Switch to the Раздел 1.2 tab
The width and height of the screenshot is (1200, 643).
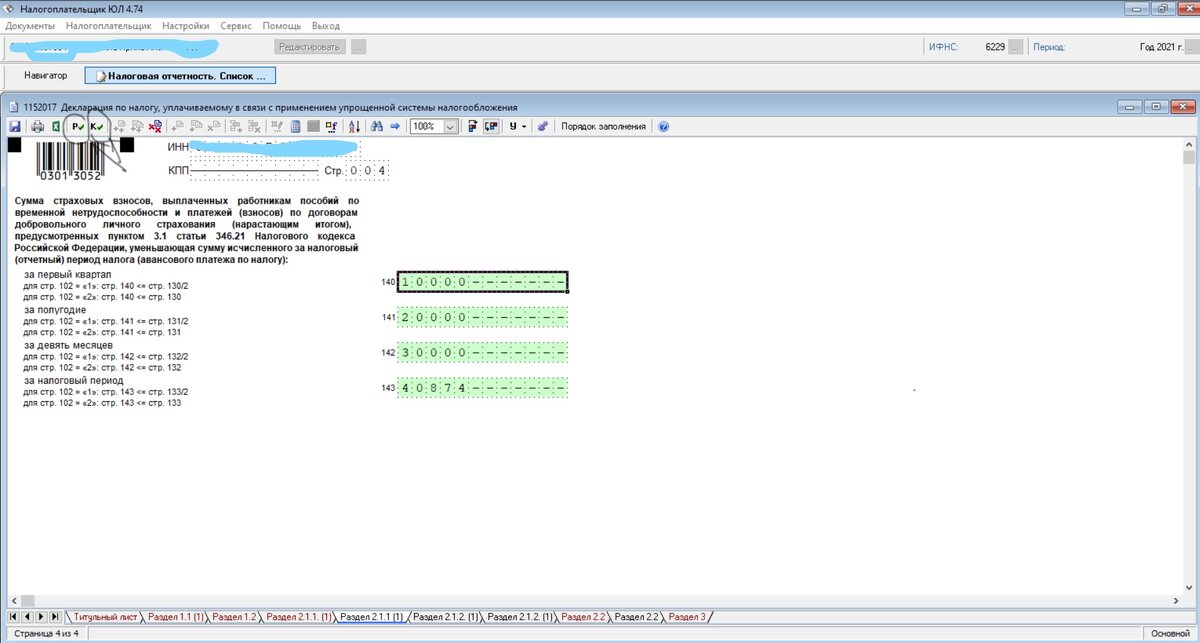tap(235, 617)
